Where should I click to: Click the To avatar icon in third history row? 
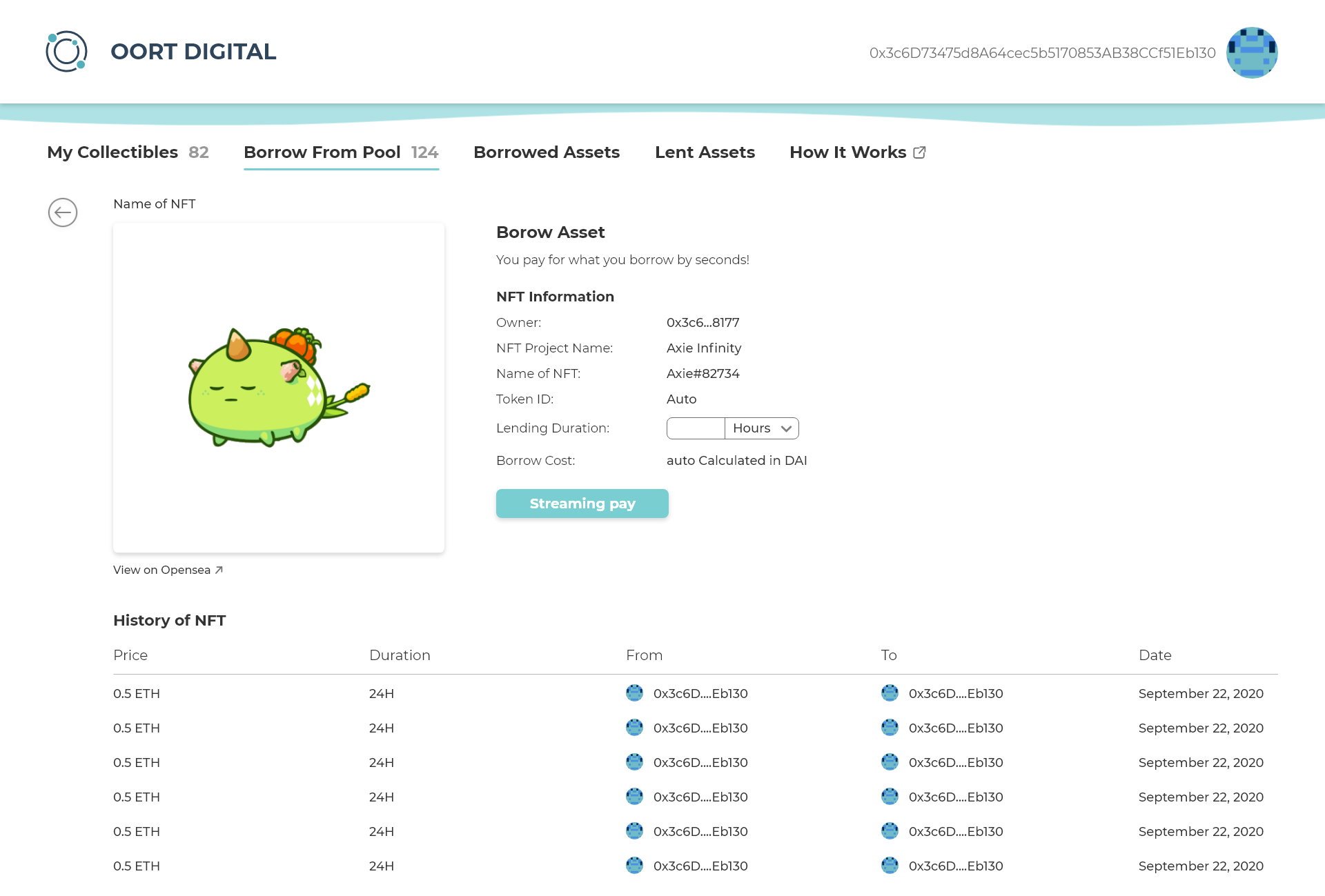(890, 762)
